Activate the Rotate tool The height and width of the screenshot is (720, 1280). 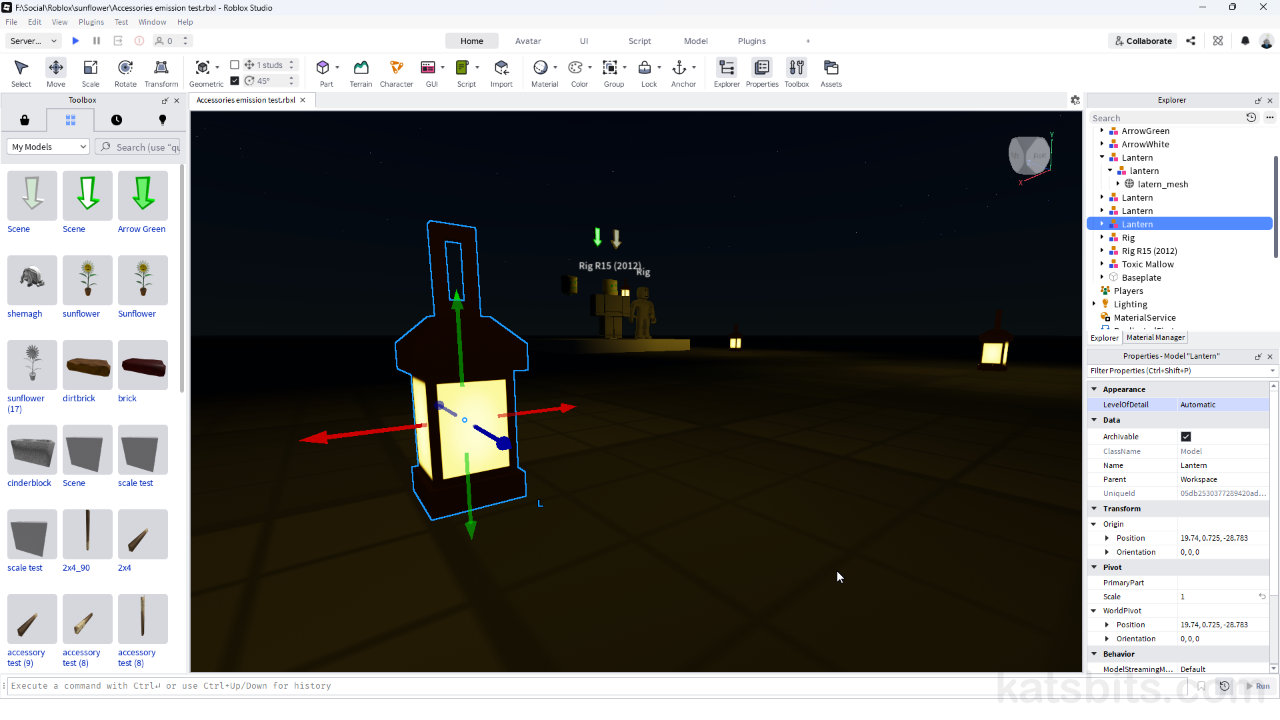[x=125, y=73]
